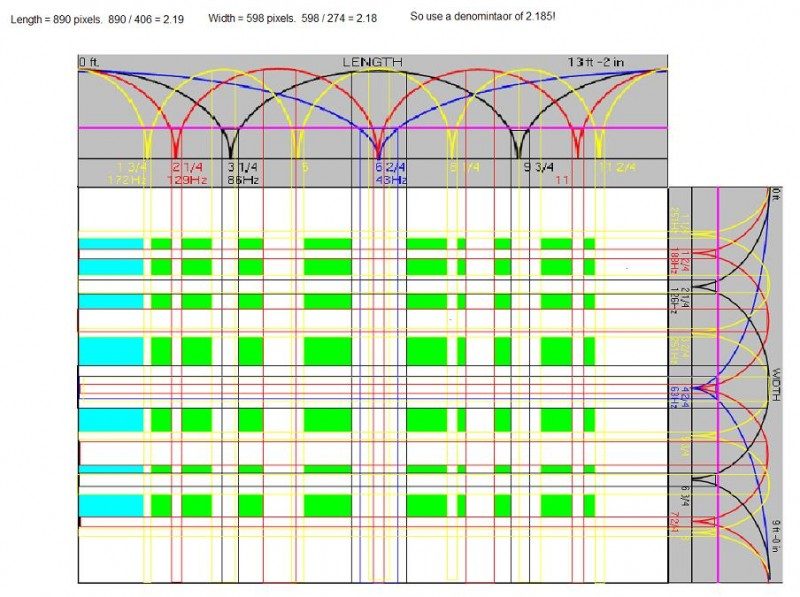
Task: Click the 'LENGTH' axis title
Action: point(372,62)
